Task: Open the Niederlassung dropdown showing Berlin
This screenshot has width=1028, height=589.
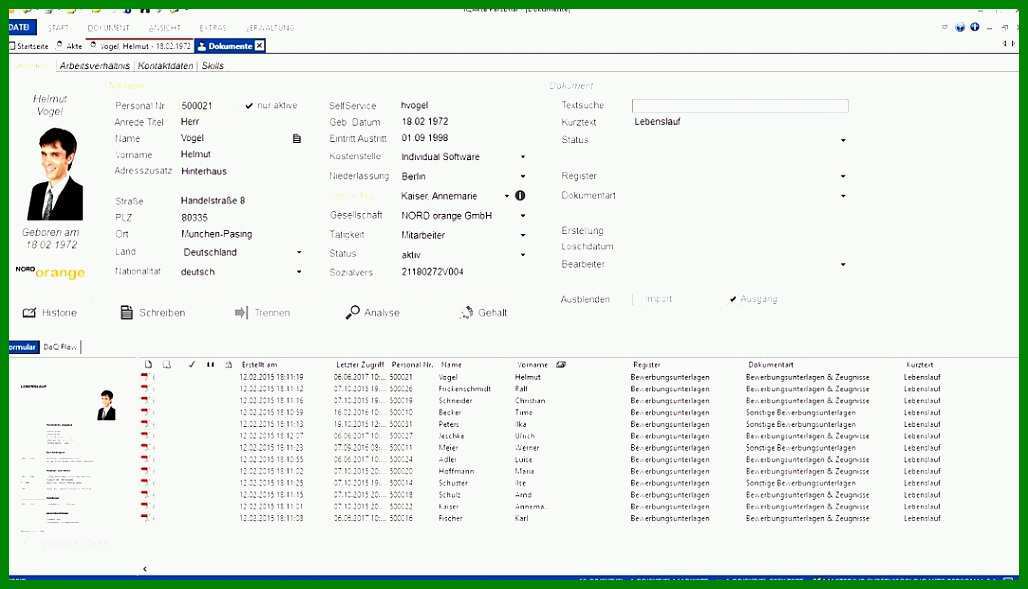Action: tap(523, 176)
